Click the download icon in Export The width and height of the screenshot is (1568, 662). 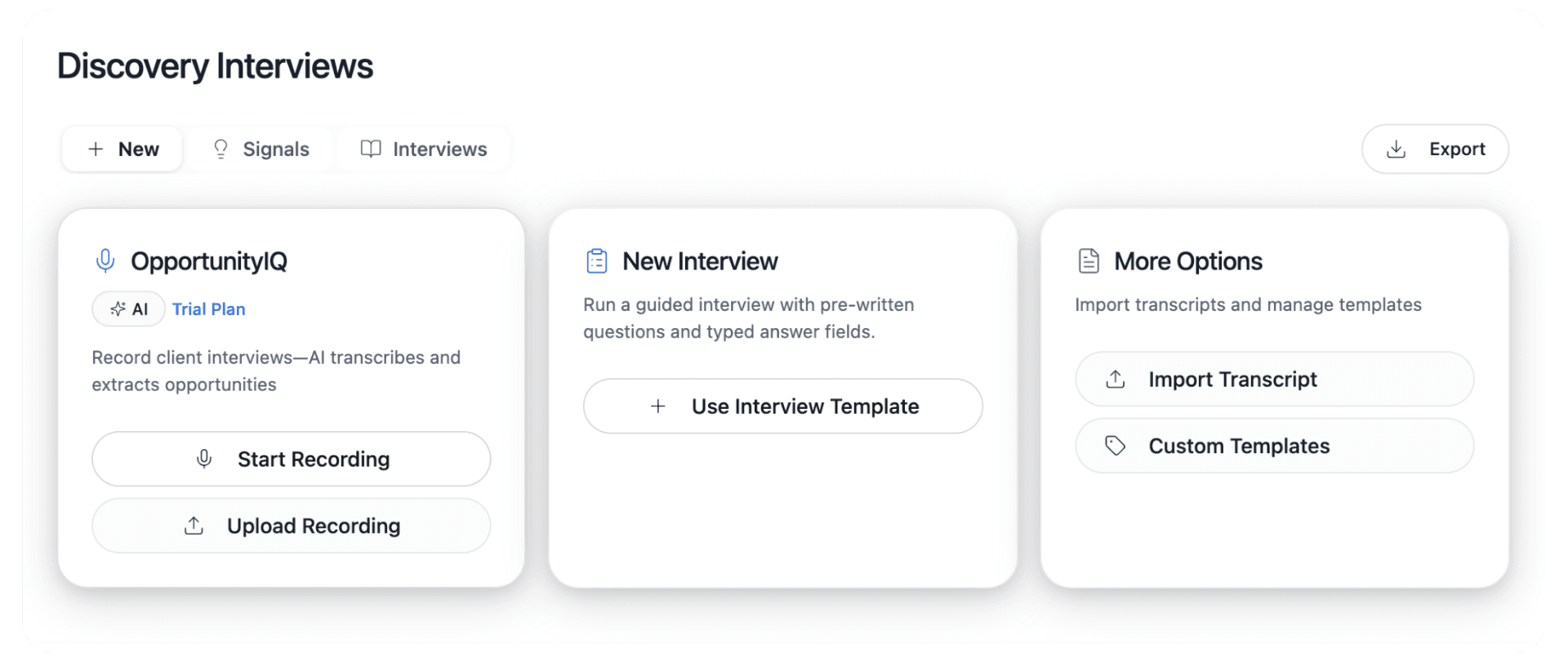1396,149
